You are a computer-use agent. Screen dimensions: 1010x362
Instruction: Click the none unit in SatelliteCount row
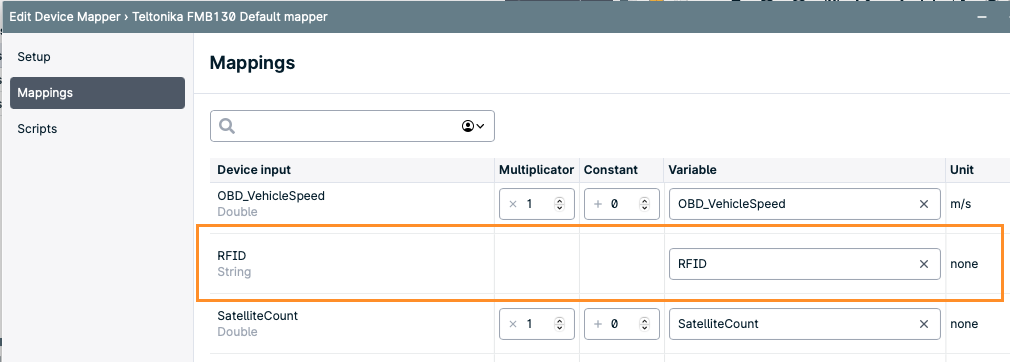(964, 324)
